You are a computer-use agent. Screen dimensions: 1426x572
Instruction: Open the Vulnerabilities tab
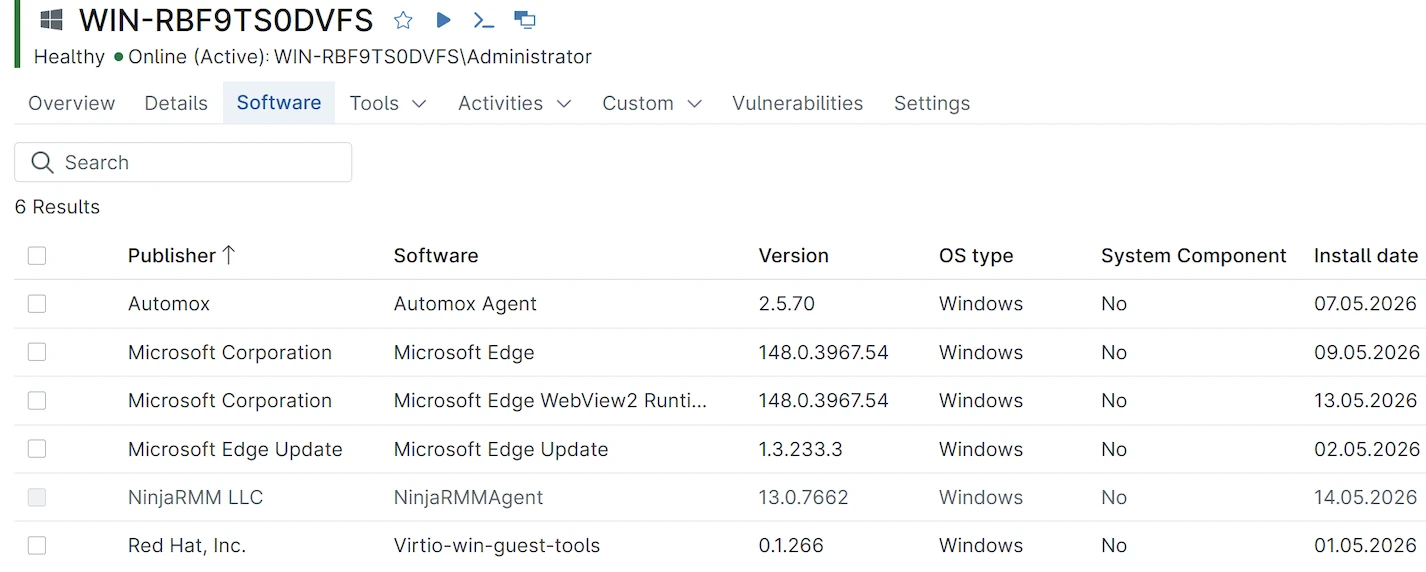[798, 103]
